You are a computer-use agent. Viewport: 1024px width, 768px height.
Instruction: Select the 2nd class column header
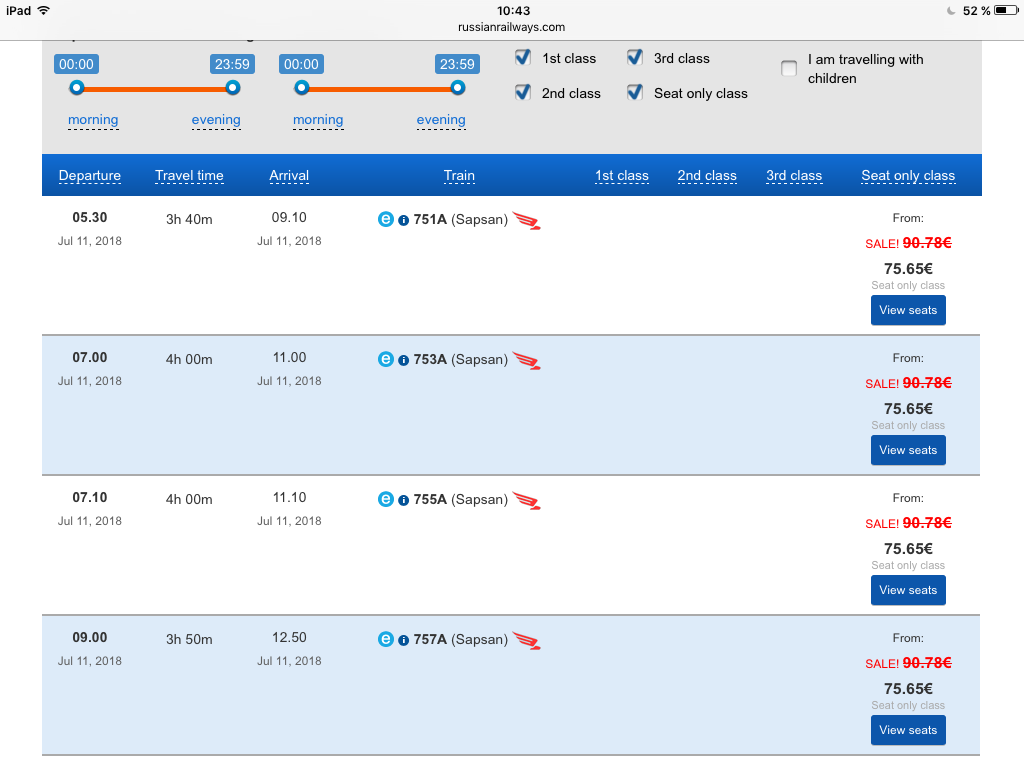coord(707,176)
